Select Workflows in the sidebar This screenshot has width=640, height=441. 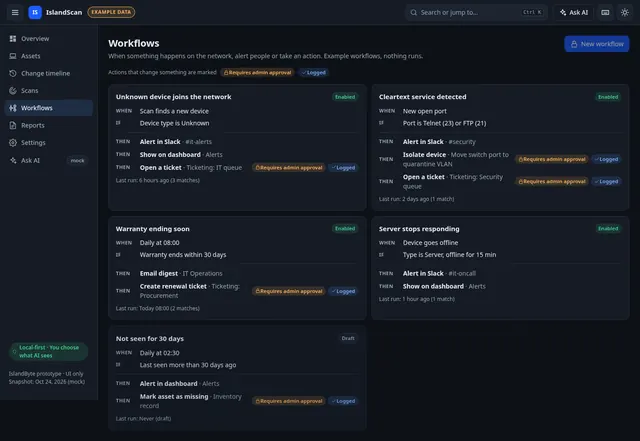49,108
